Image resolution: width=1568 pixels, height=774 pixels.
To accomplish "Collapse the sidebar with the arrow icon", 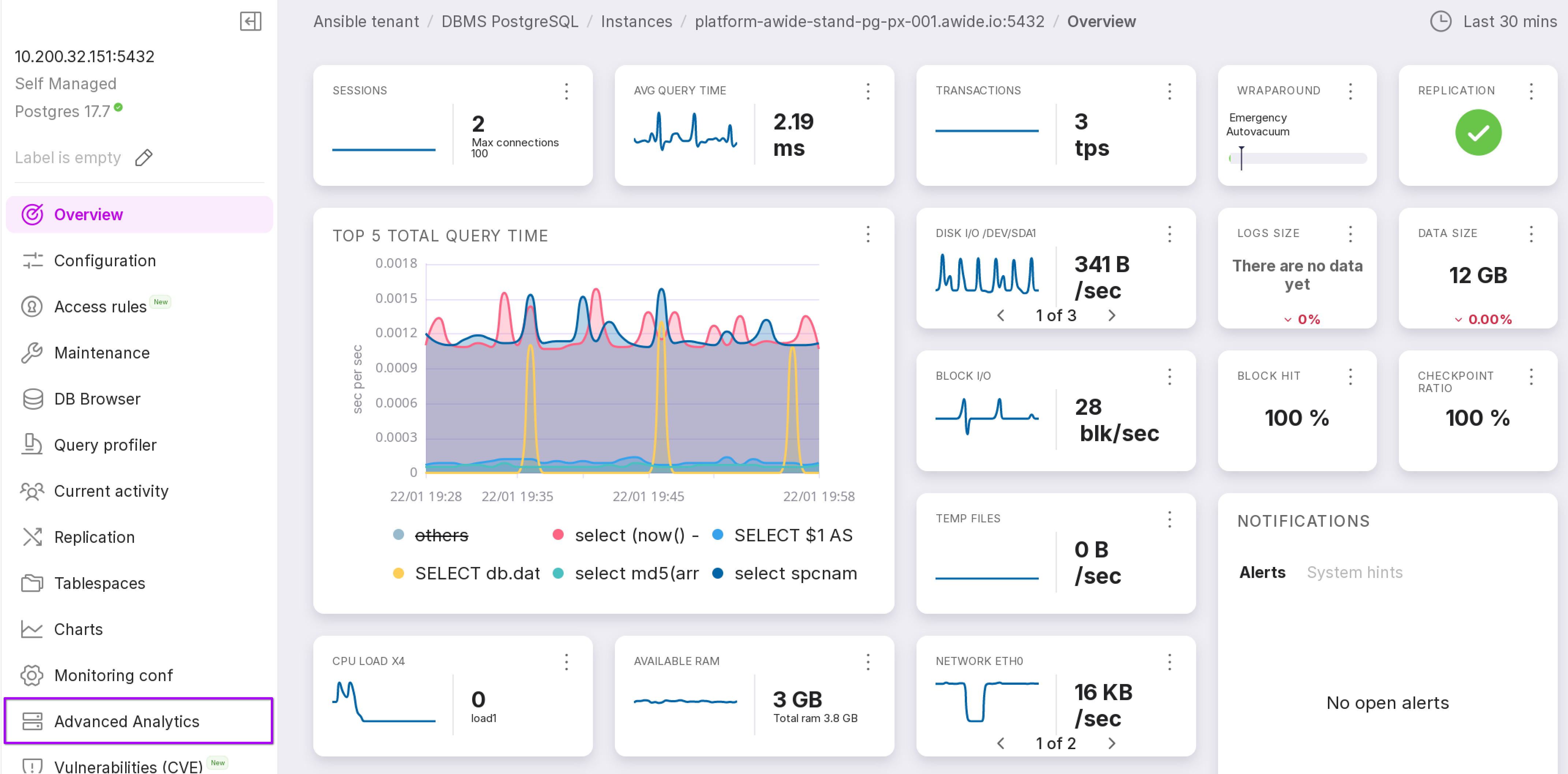I will [x=250, y=21].
